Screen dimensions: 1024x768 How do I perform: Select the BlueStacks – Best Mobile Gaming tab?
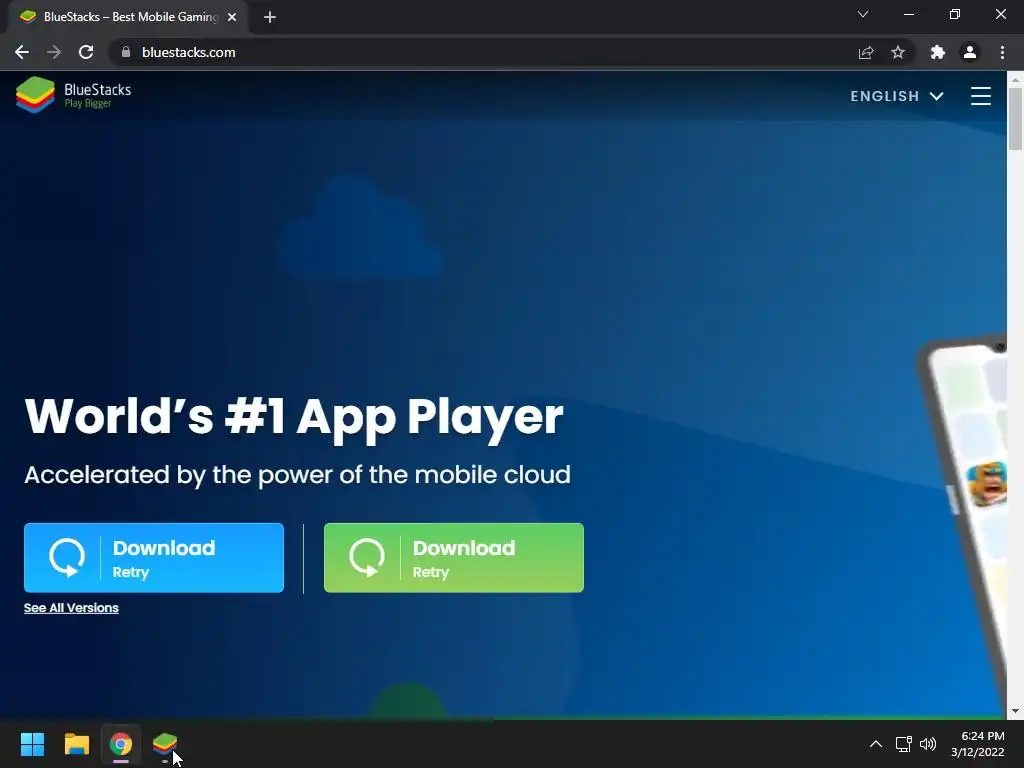128,17
